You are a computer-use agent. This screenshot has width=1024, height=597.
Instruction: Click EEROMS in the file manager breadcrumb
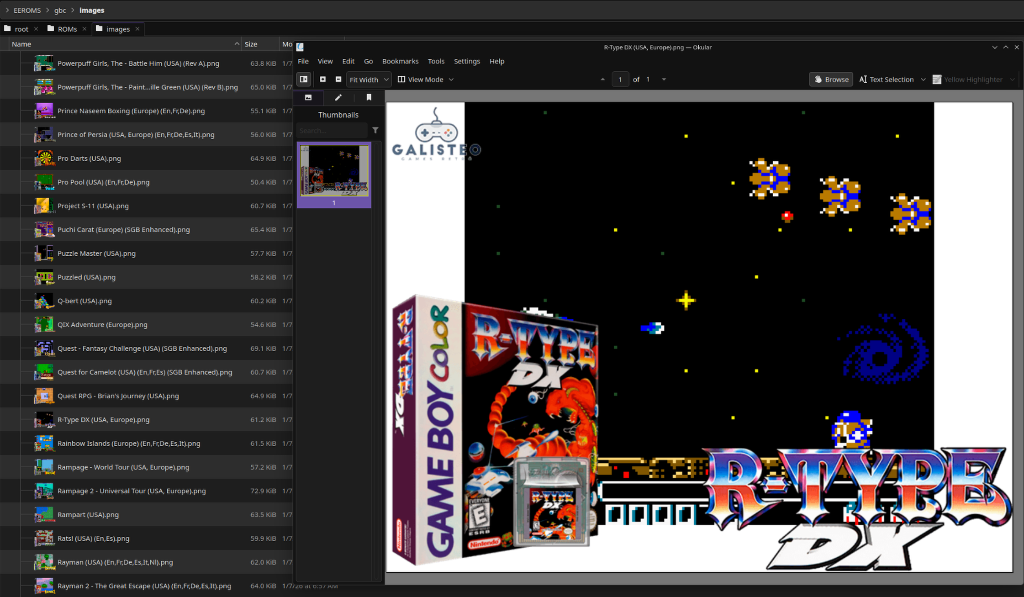coord(27,10)
